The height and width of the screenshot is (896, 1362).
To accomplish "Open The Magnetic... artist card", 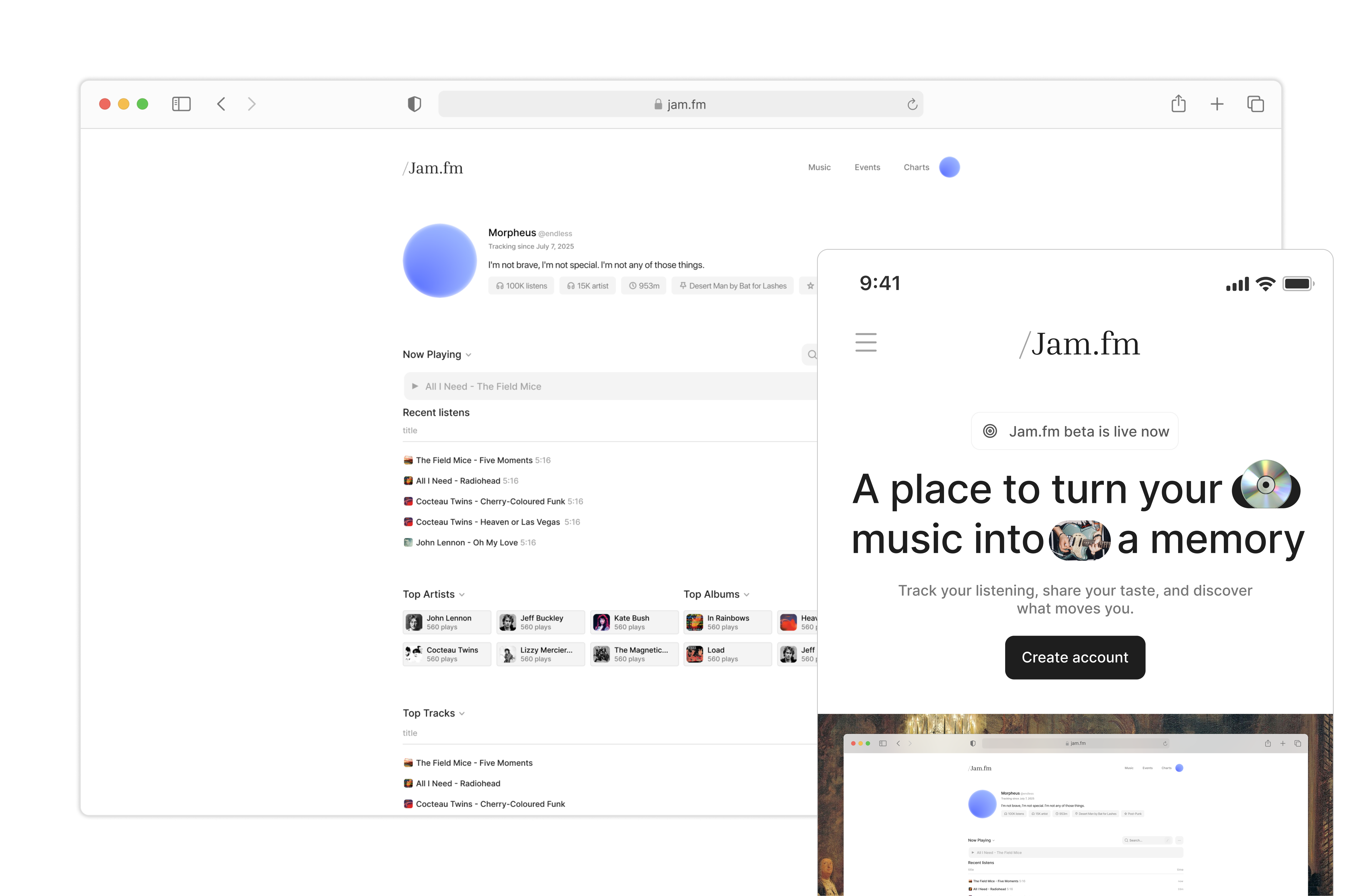I will [x=634, y=654].
